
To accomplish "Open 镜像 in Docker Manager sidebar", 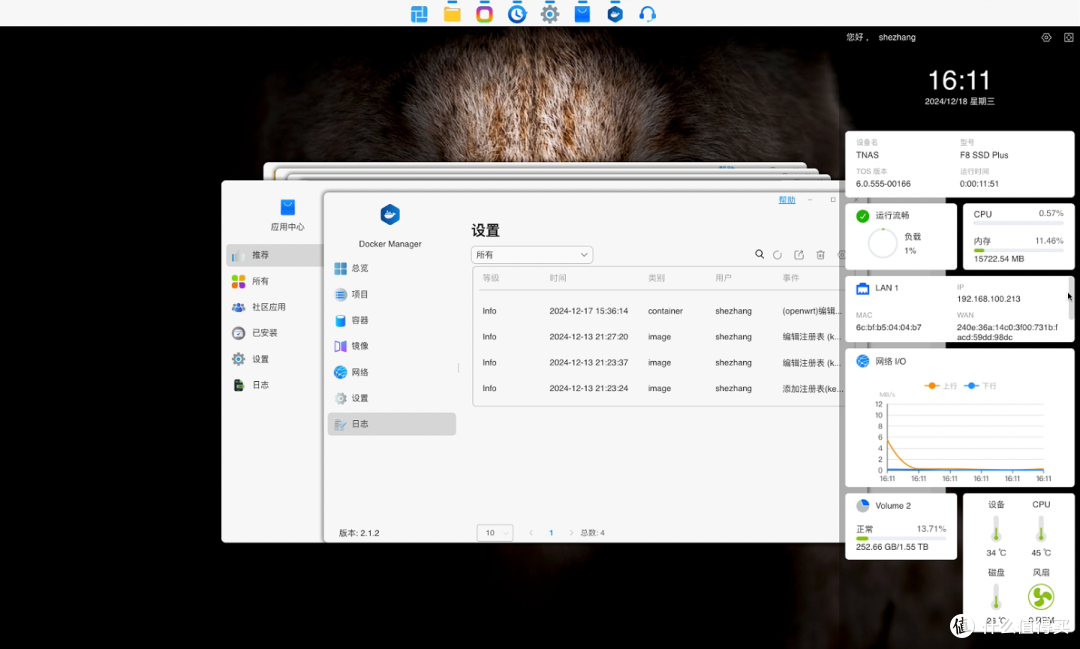I will tap(391, 346).
